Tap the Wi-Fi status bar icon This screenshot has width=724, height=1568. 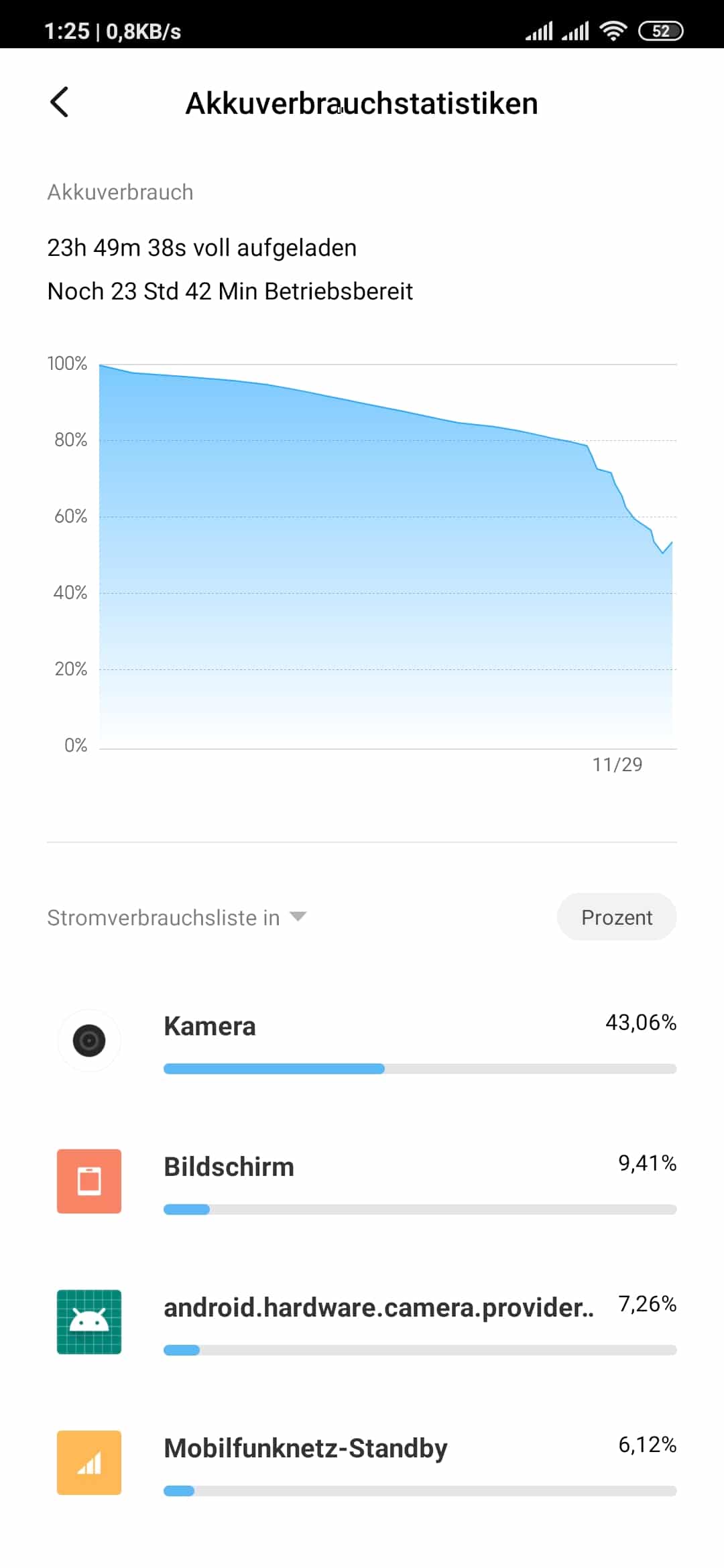click(613, 31)
